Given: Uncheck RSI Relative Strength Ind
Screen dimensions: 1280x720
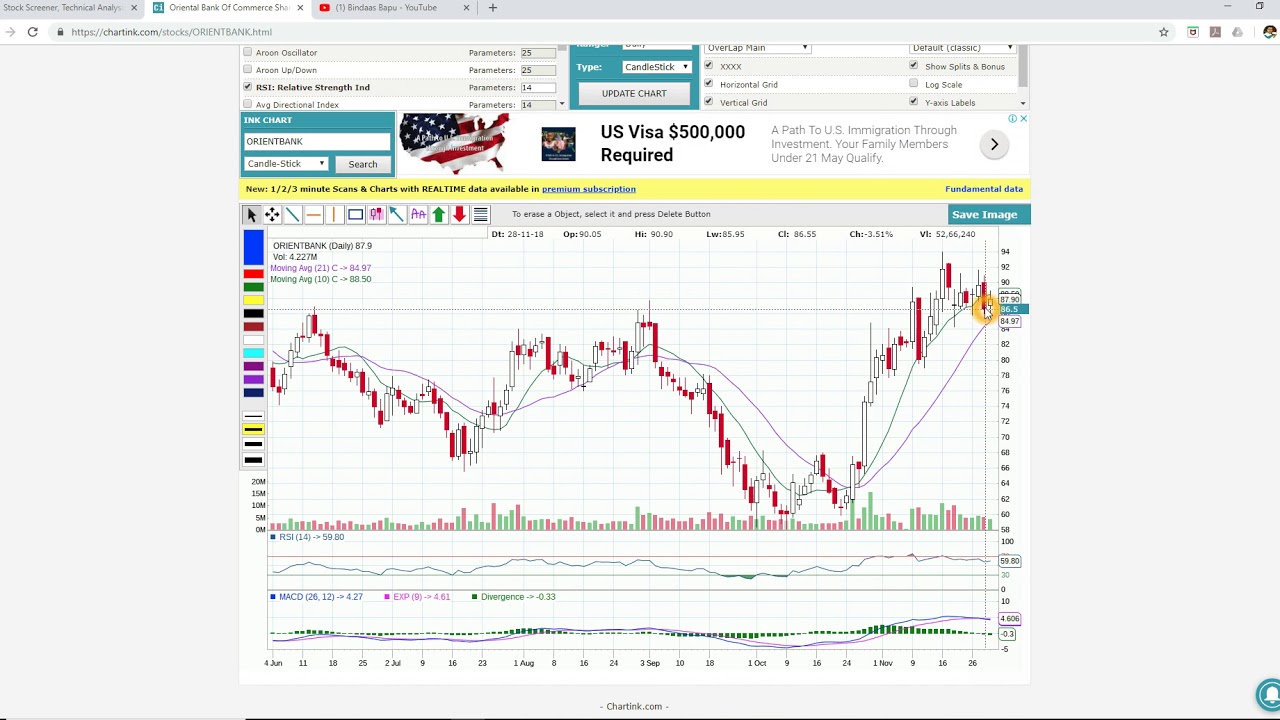Looking at the screenshot, I should coord(248,87).
